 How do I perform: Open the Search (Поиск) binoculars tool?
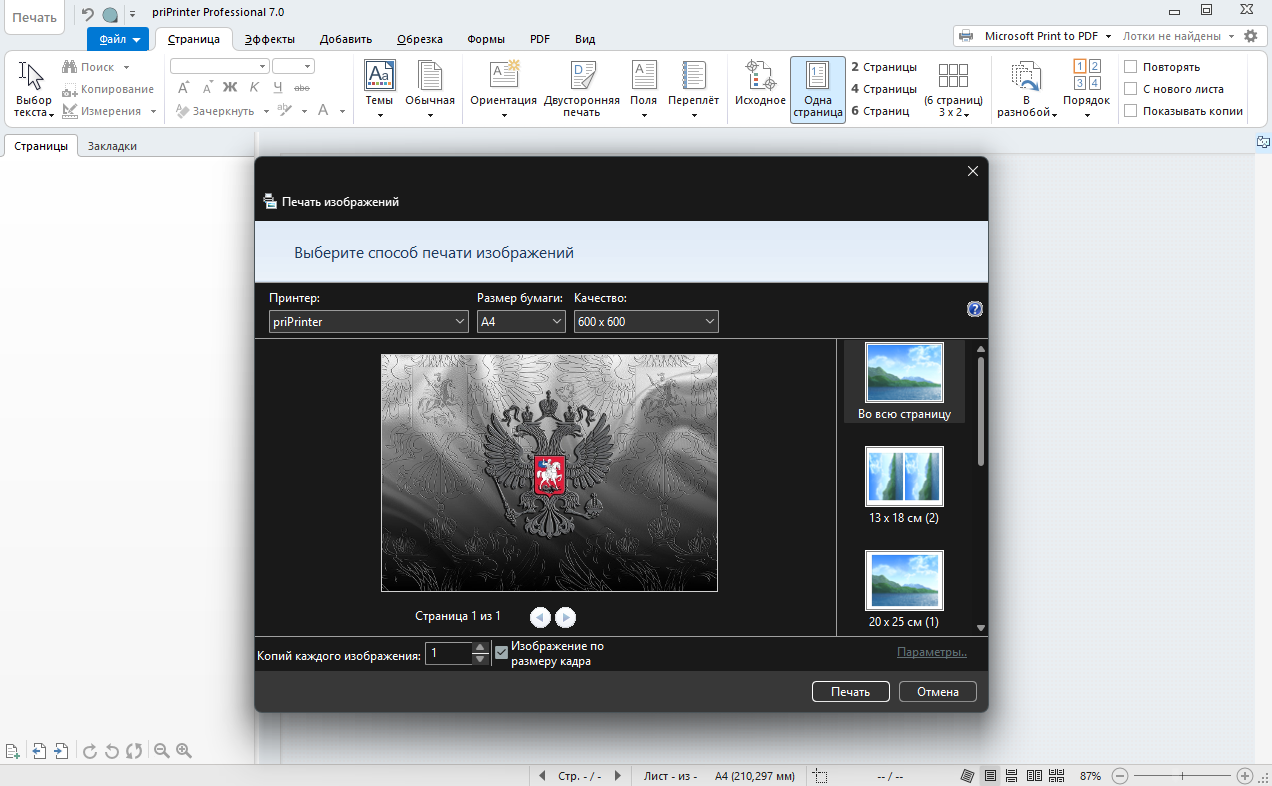[96, 67]
